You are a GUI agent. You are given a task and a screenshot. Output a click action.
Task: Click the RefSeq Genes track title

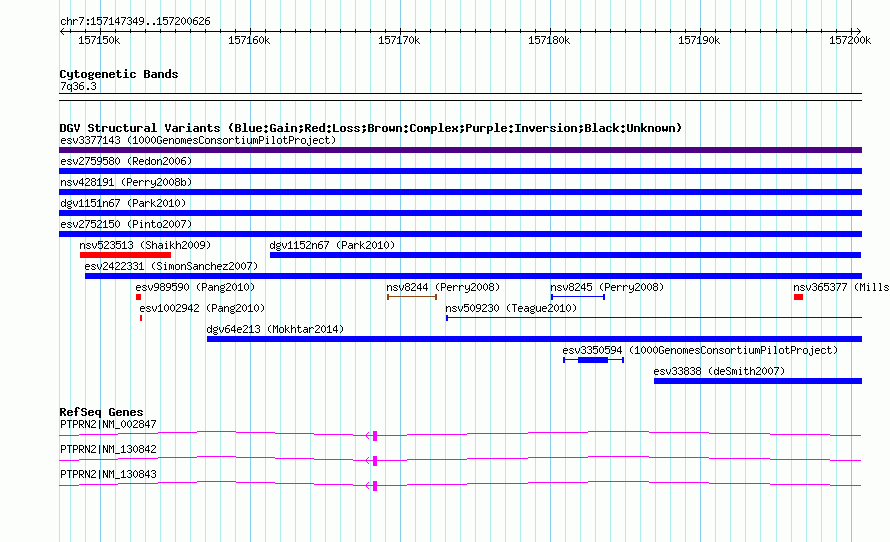click(101, 412)
